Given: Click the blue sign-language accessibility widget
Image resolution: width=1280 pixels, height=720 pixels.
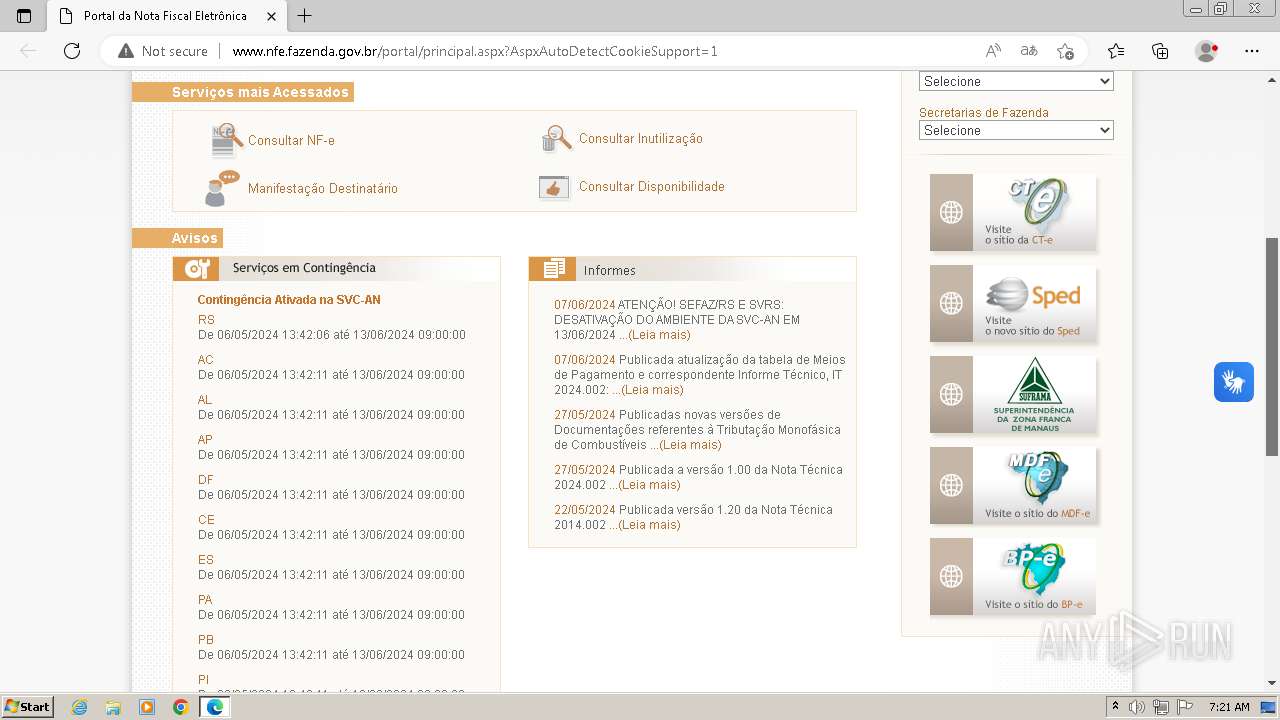Looking at the screenshot, I should tap(1234, 382).
